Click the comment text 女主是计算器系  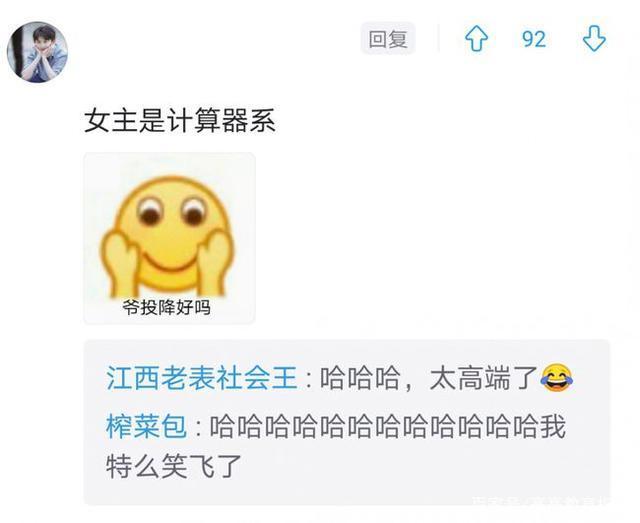180,120
